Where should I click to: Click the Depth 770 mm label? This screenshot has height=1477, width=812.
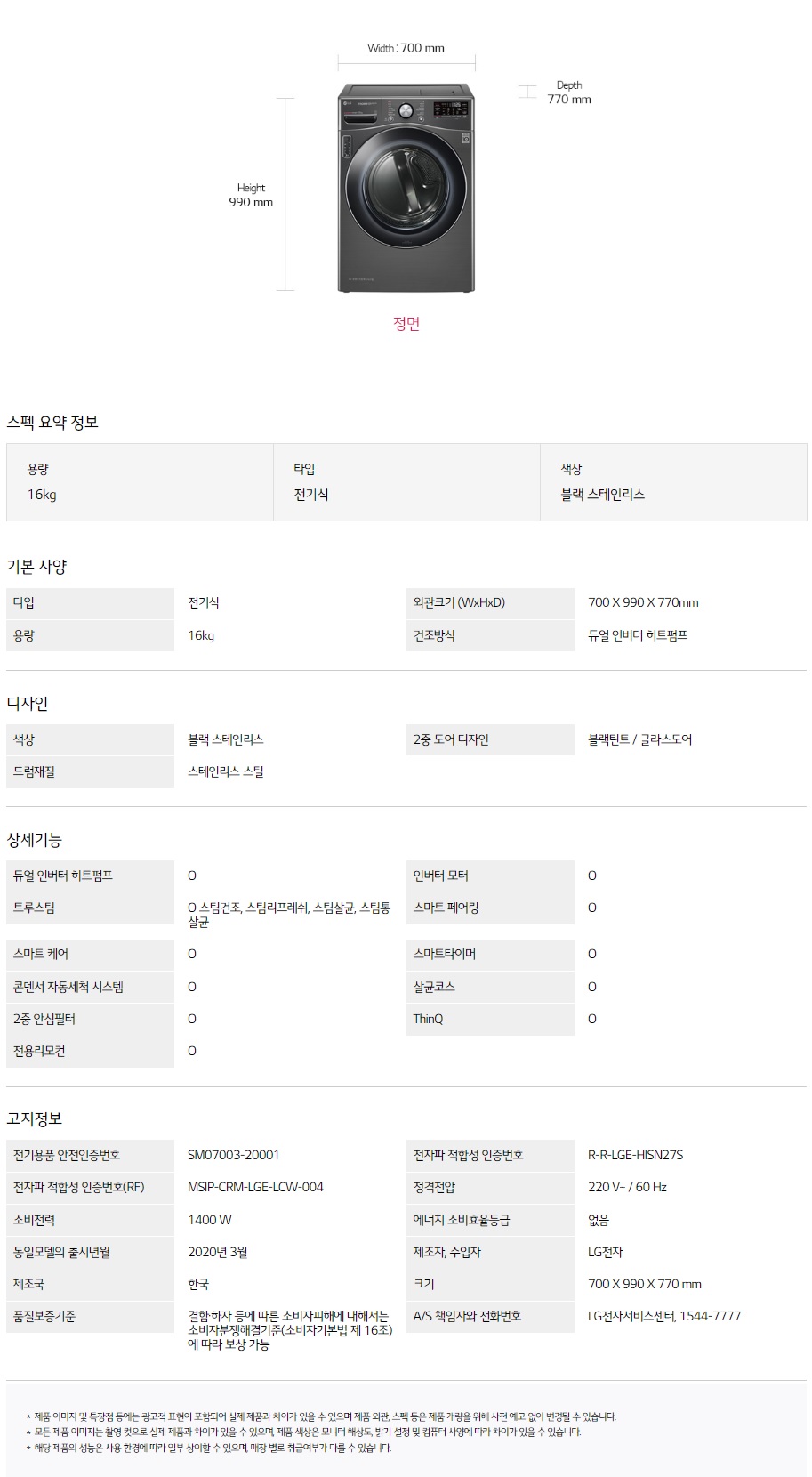(569, 93)
